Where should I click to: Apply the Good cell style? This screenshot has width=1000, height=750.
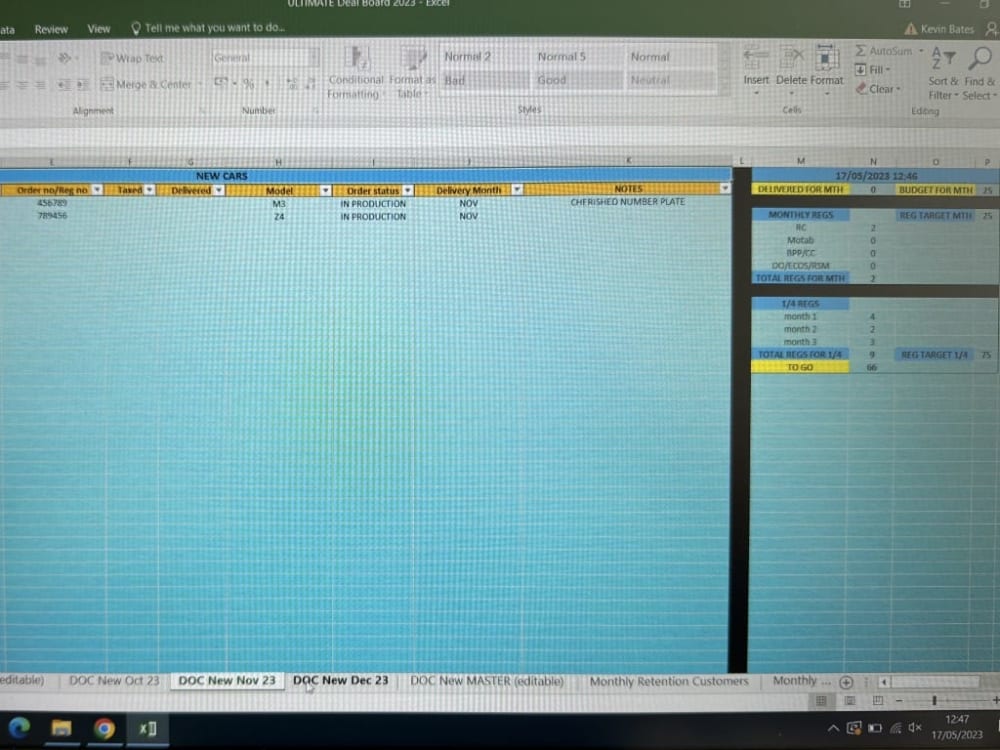pyautogui.click(x=578, y=80)
